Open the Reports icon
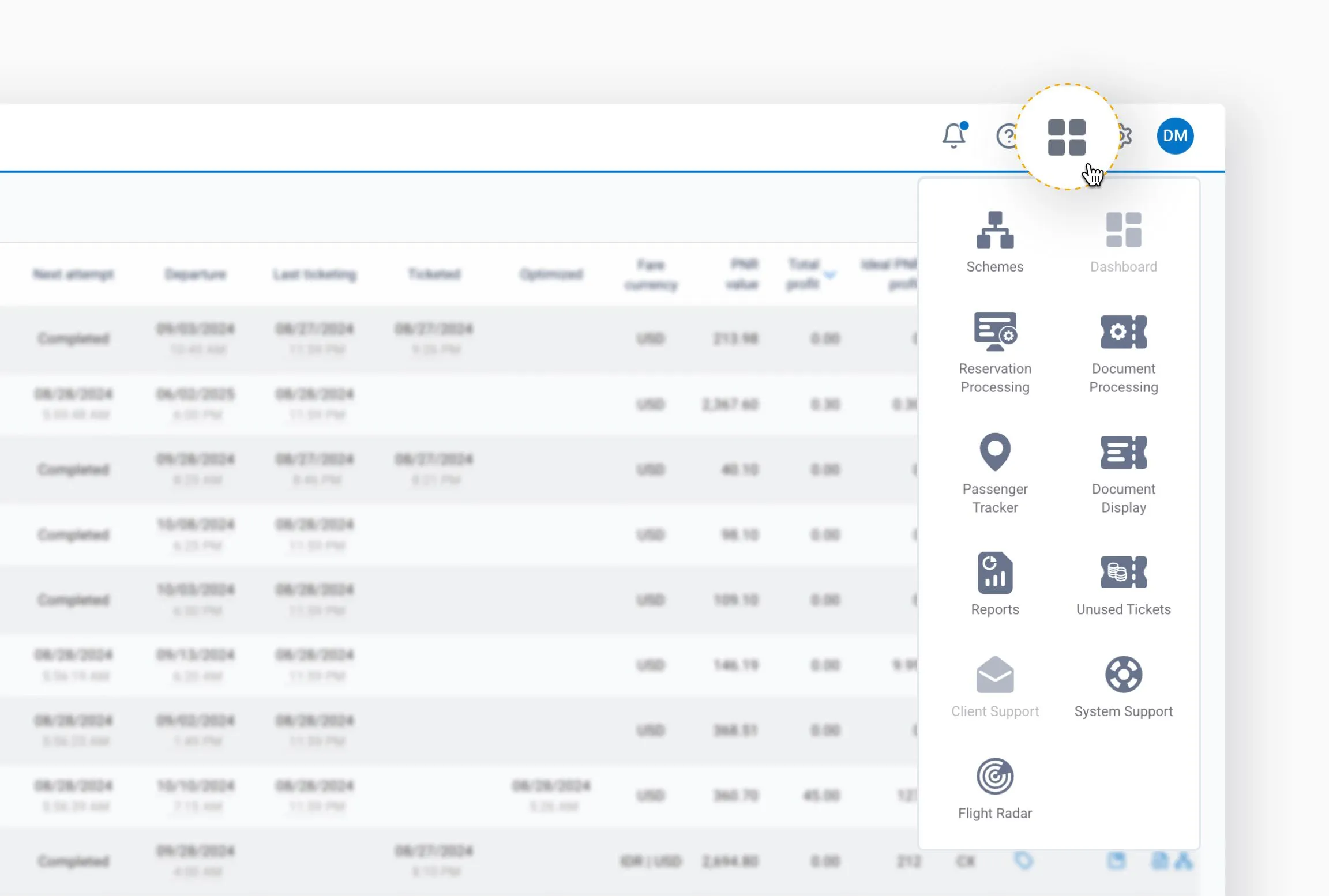 click(x=994, y=573)
